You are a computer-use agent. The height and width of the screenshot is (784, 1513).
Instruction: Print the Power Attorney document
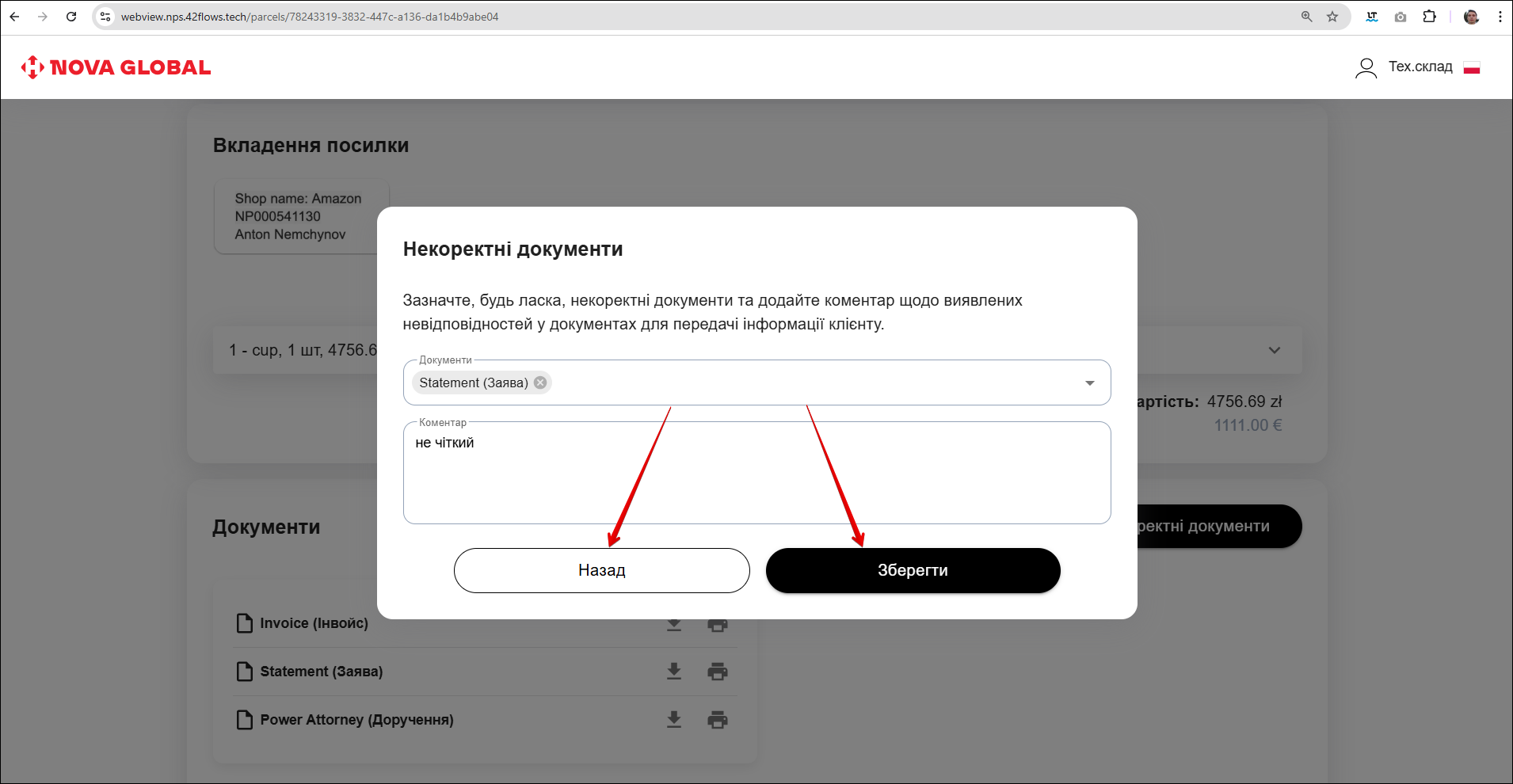[718, 720]
